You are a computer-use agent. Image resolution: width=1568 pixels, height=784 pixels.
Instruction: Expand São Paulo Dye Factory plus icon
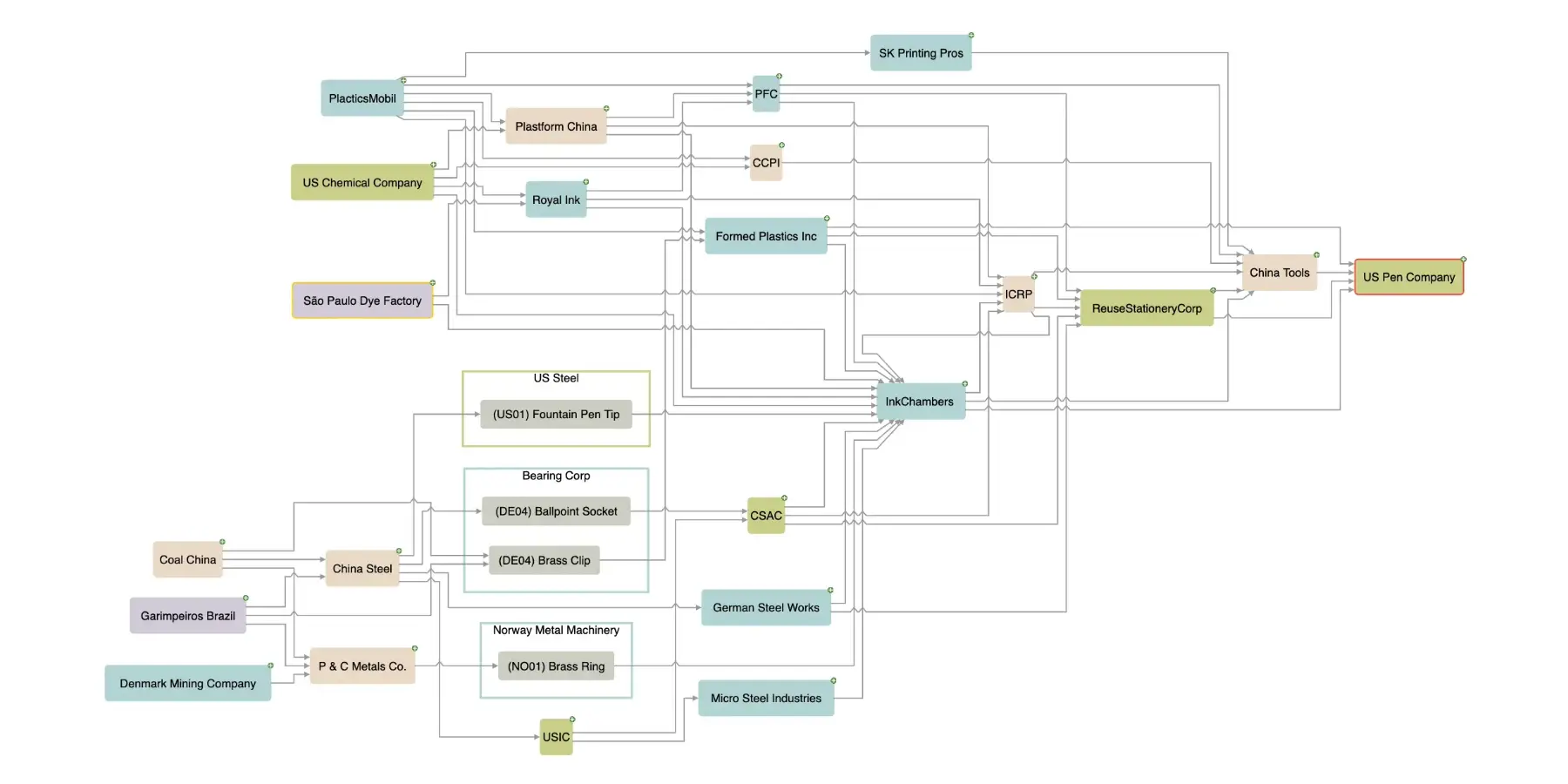click(x=432, y=283)
